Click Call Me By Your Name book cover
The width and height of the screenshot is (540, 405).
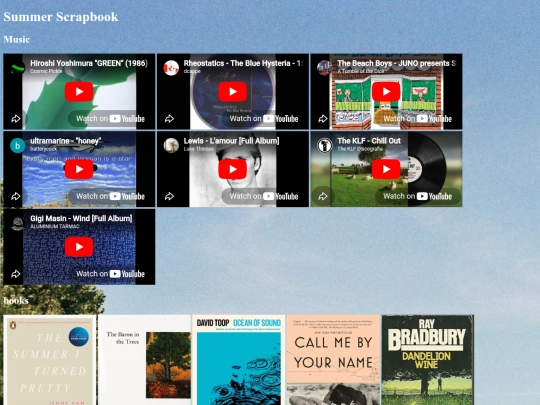tap(333, 360)
